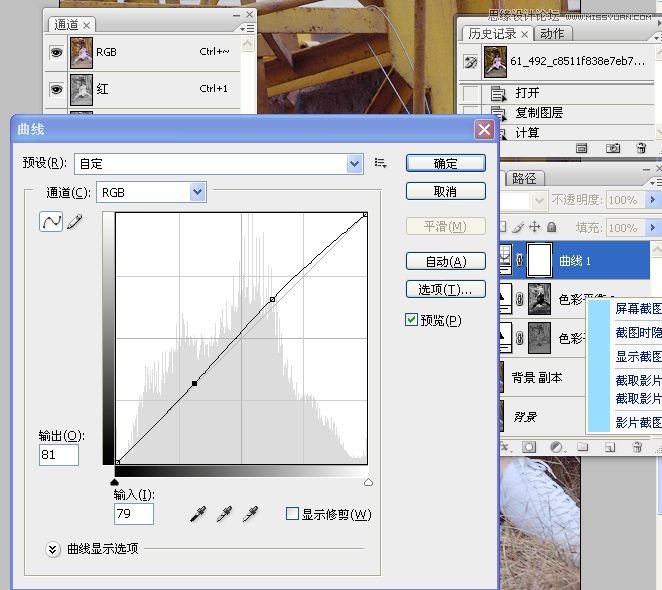The width and height of the screenshot is (662, 590).
Task: Click lock image pixels brush icon
Action: point(518,228)
